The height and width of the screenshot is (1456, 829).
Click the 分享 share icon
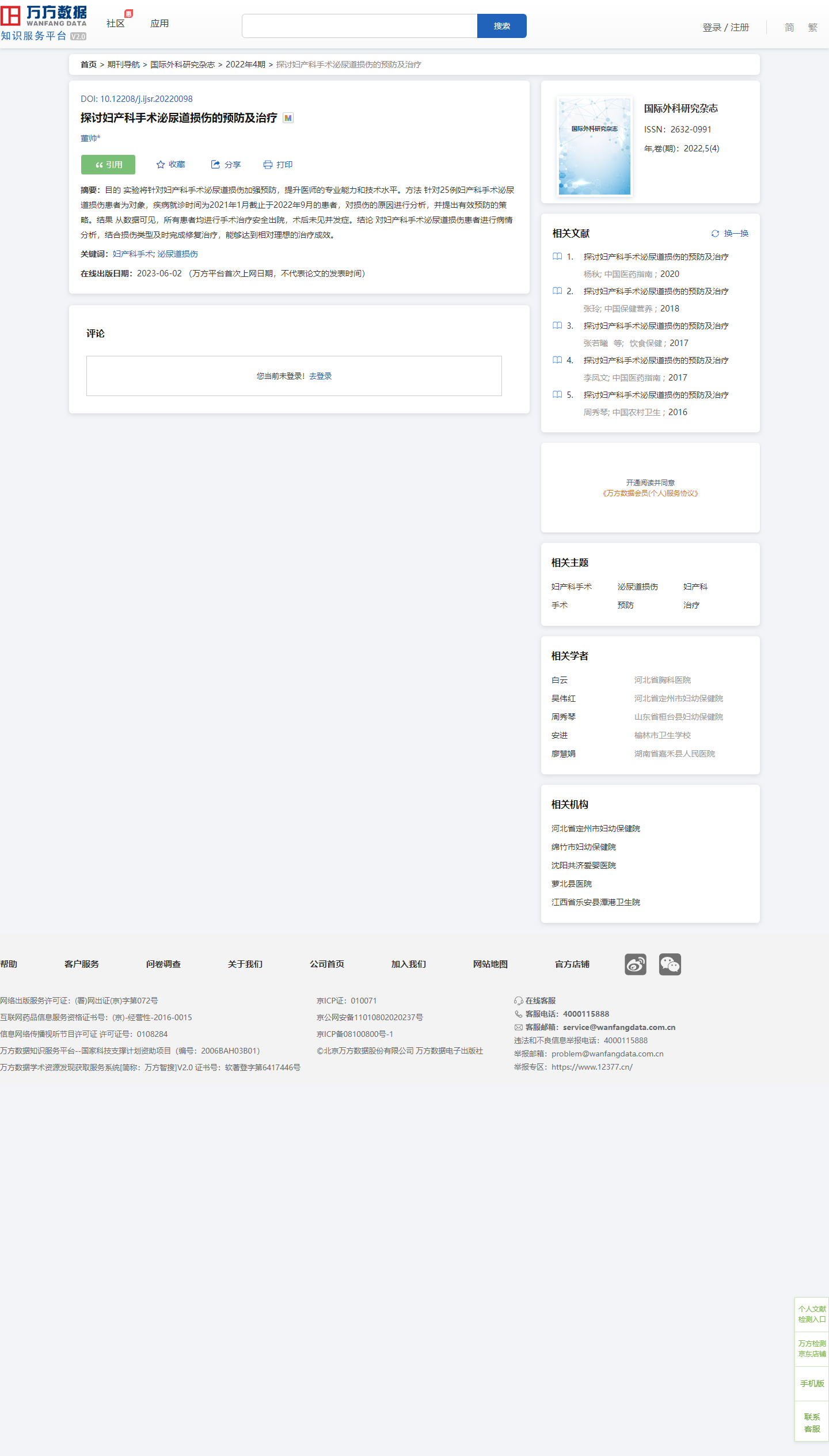[x=215, y=165]
